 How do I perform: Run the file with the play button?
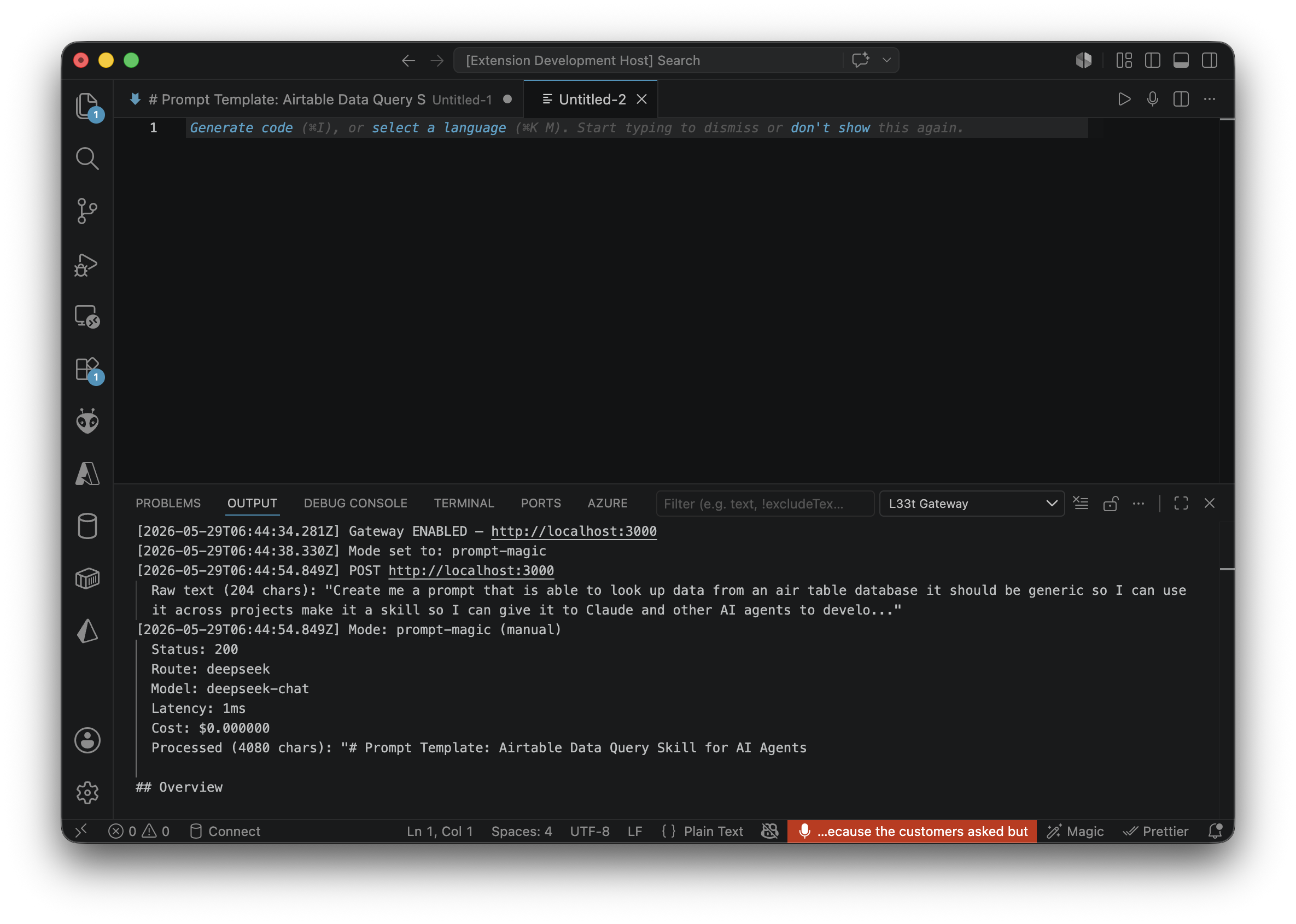(1125, 100)
